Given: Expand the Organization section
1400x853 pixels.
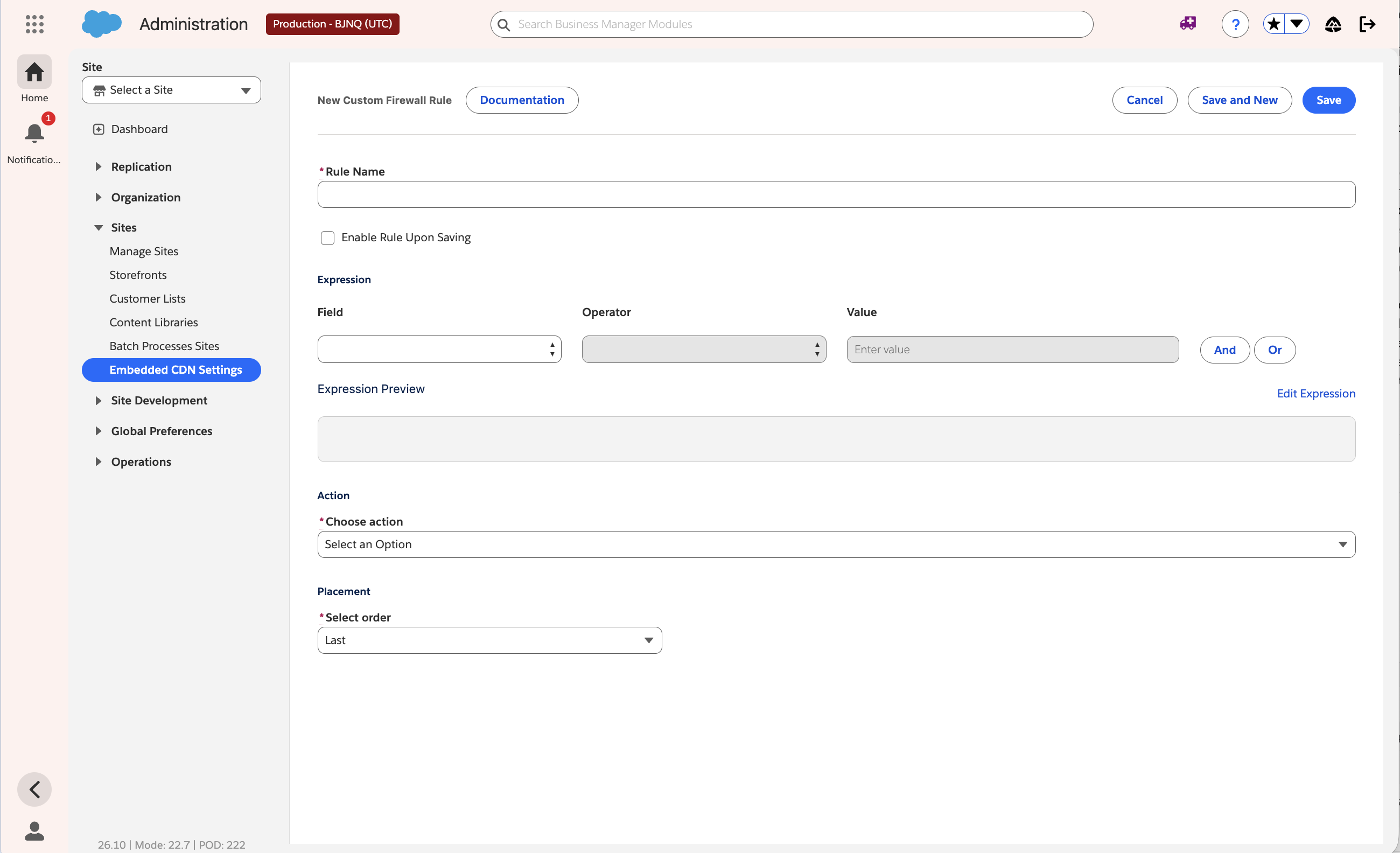Looking at the screenshot, I should coord(99,197).
